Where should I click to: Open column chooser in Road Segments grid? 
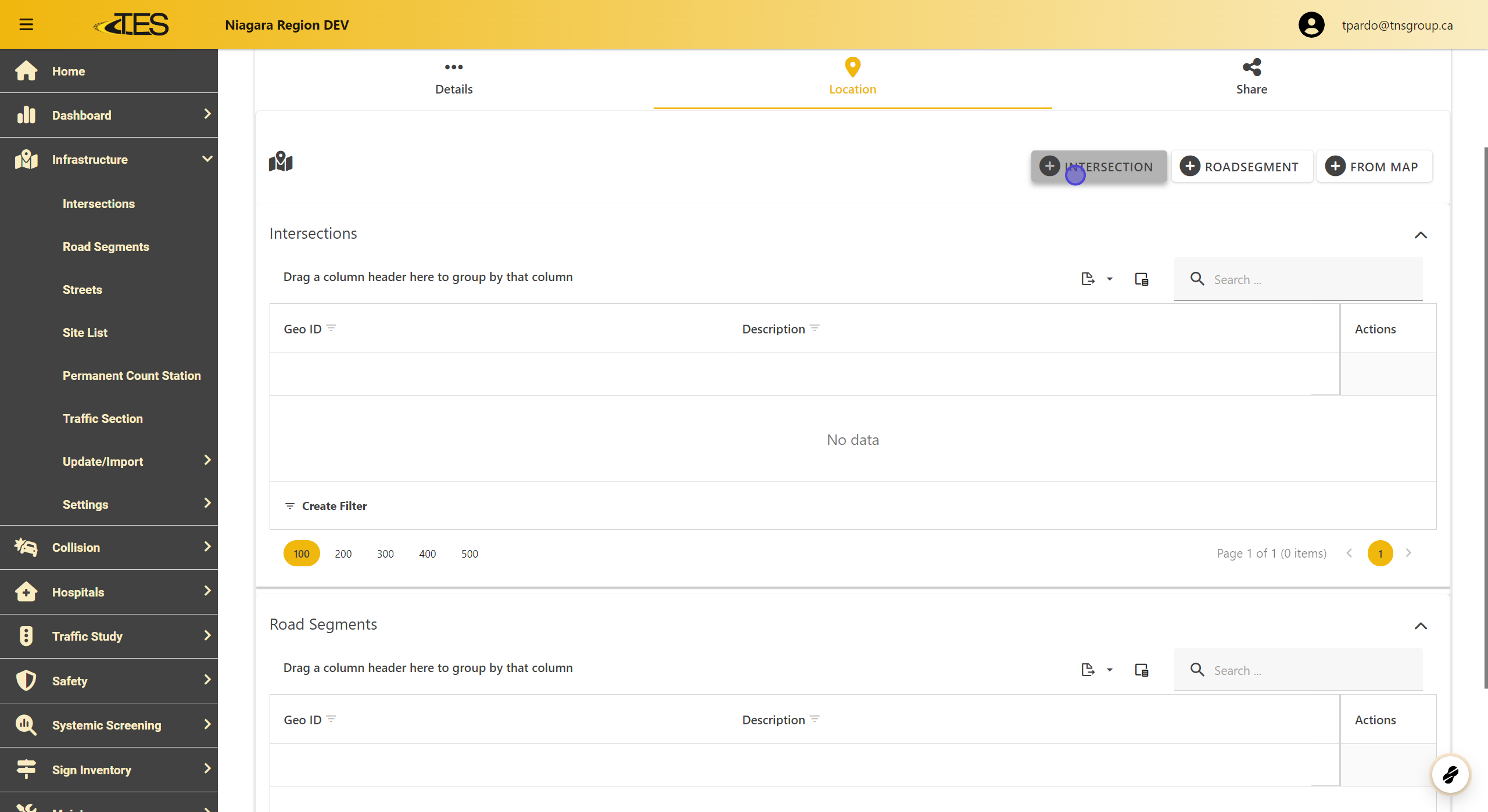1141,670
